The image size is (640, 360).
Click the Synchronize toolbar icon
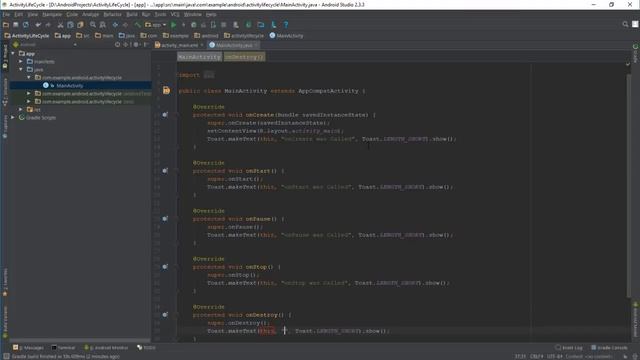[26, 25]
